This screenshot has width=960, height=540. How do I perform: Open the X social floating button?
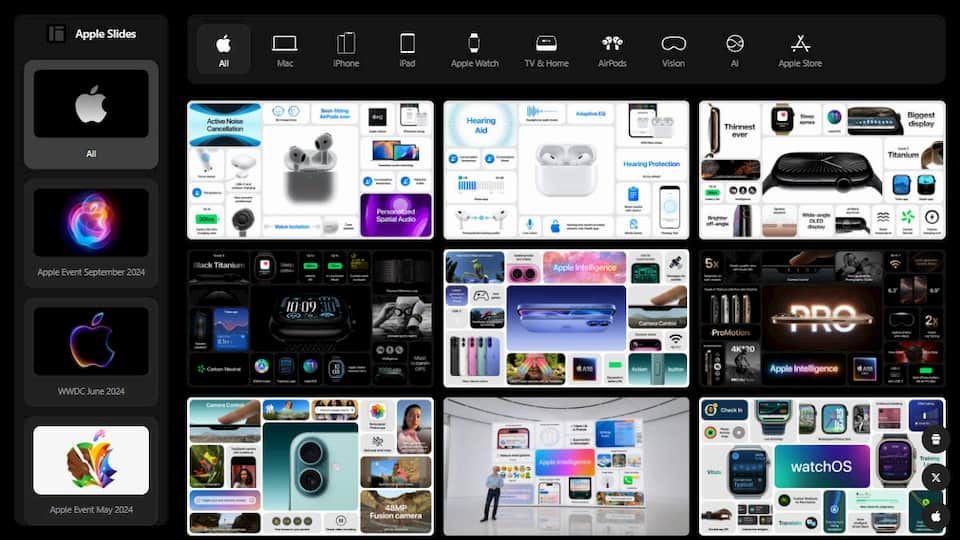click(x=936, y=478)
